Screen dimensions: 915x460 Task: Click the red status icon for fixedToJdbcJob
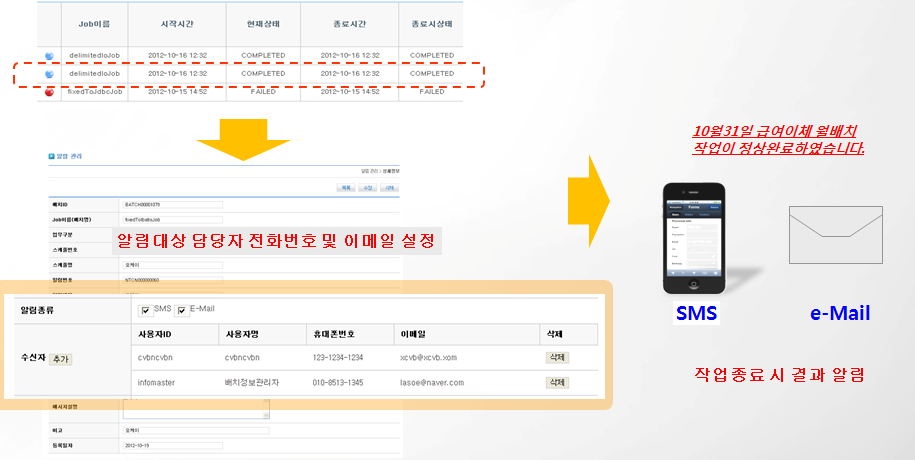coord(50,91)
